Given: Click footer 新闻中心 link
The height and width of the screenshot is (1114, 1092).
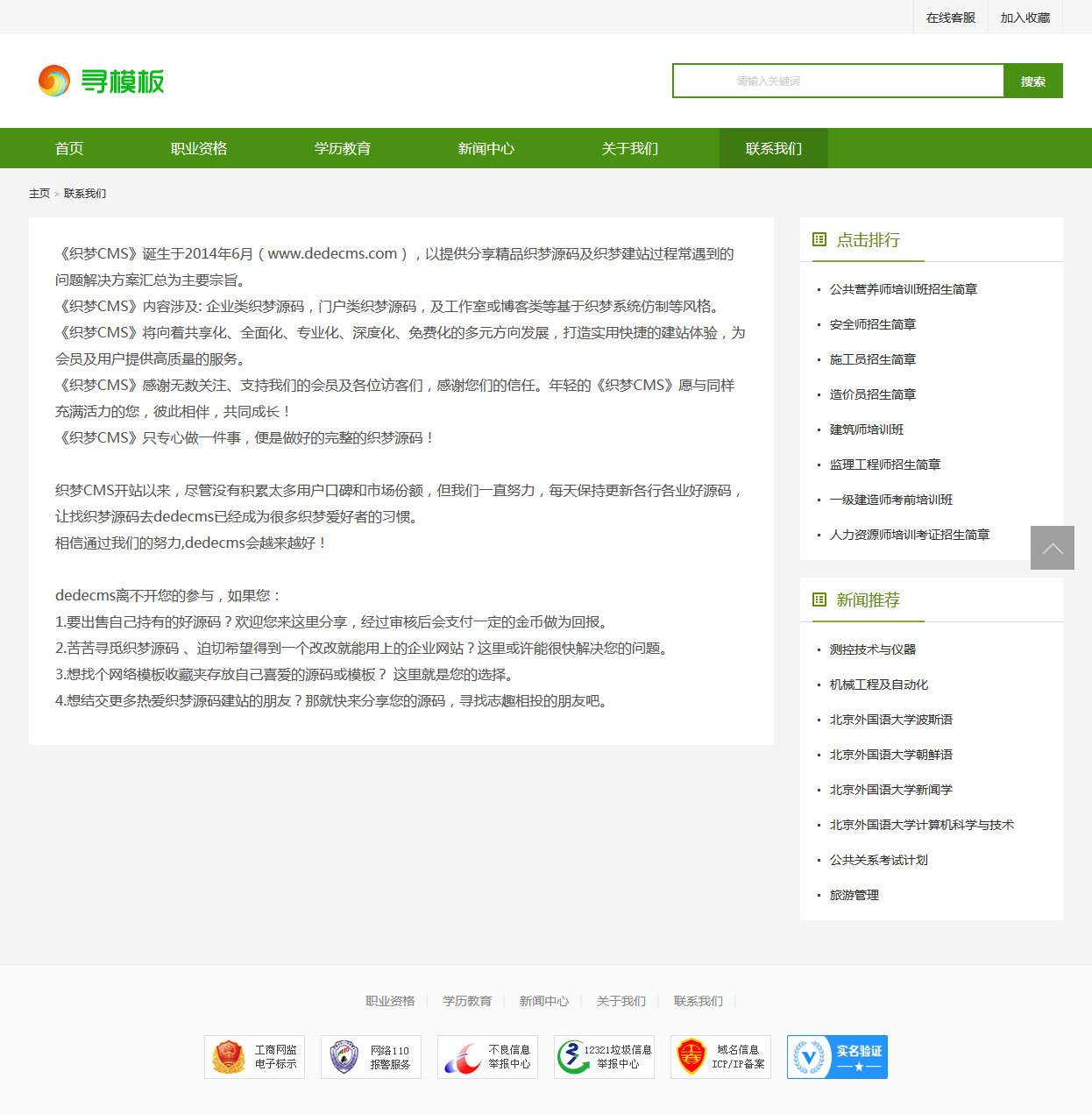Looking at the screenshot, I should pos(544,1001).
